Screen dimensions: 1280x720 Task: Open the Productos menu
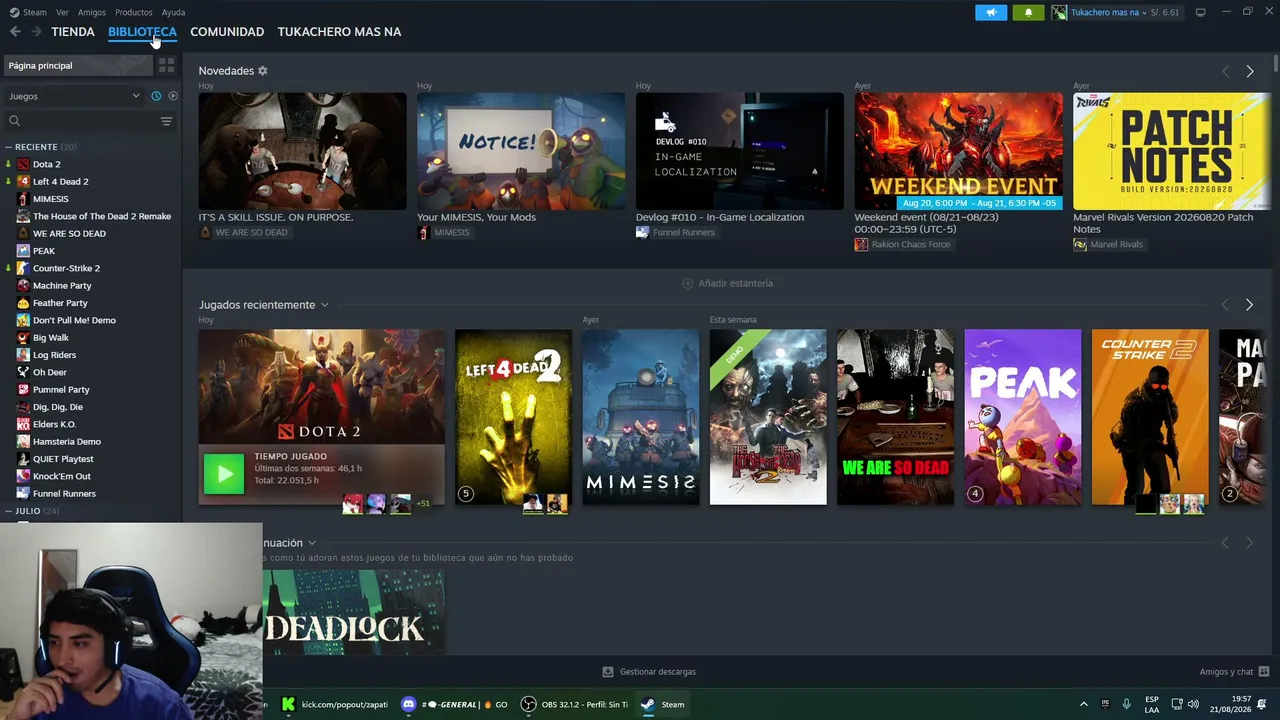pos(134,12)
